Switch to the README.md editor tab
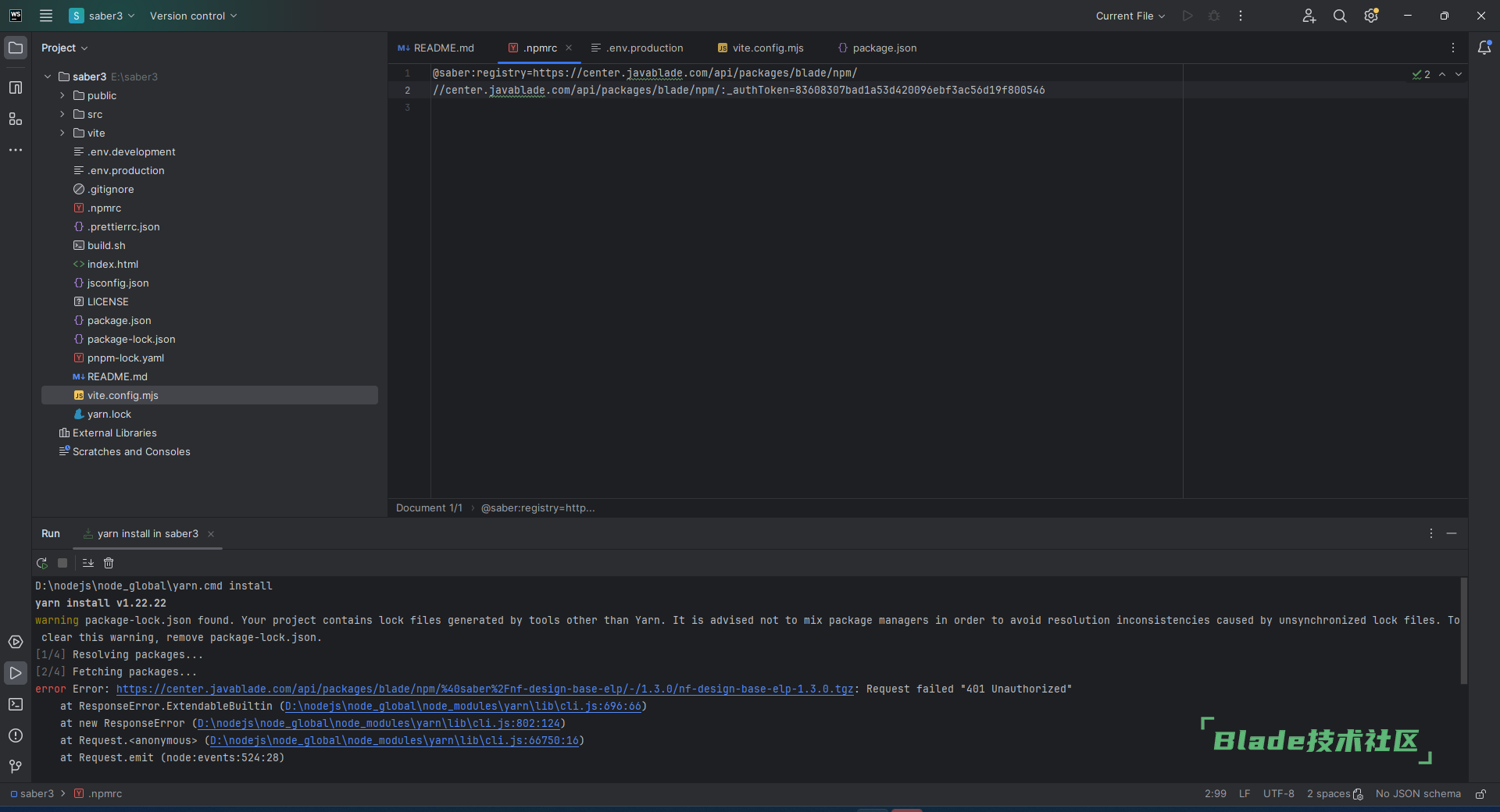 click(436, 48)
